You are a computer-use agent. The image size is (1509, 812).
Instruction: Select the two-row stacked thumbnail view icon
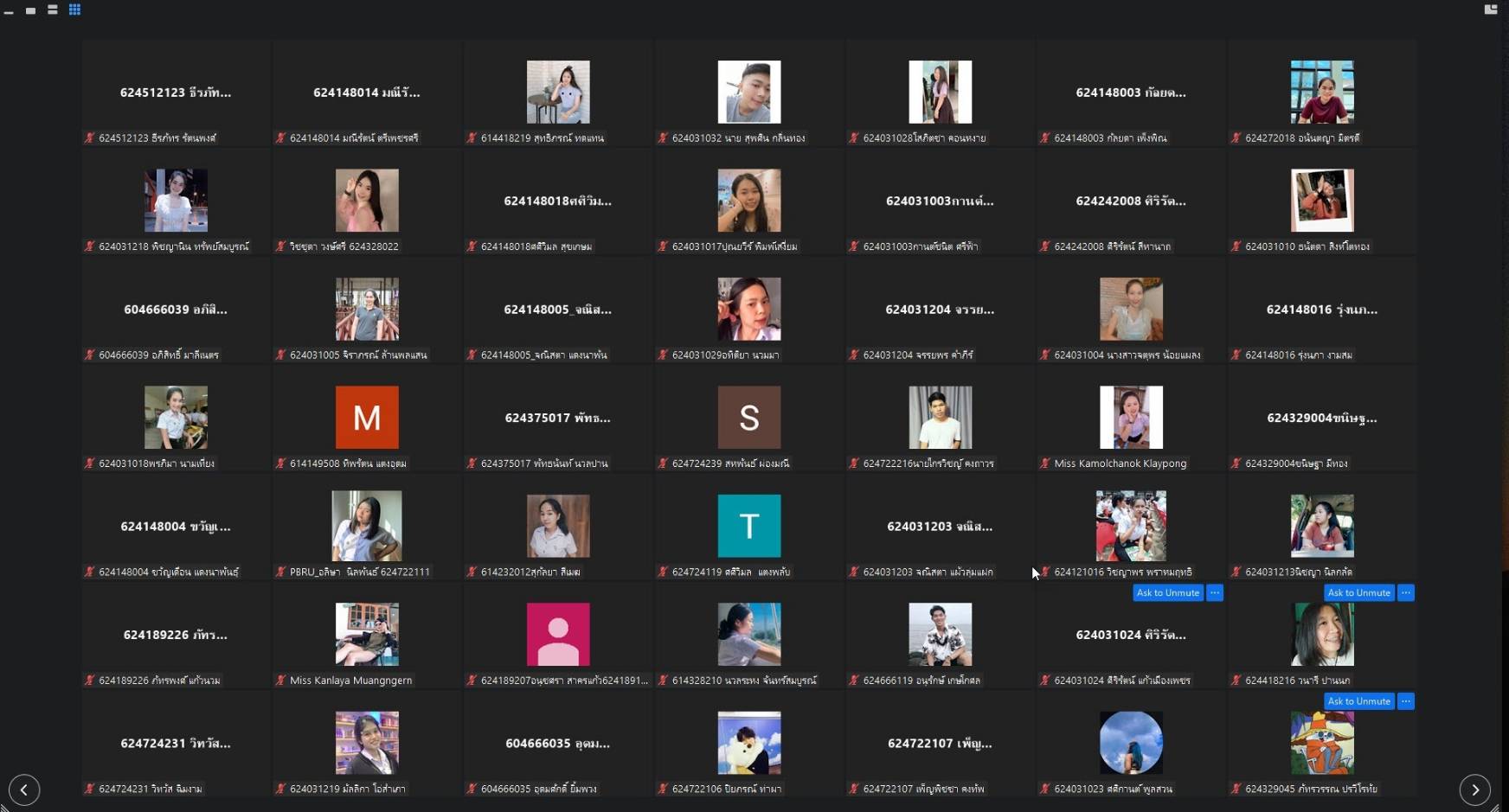coord(52,10)
